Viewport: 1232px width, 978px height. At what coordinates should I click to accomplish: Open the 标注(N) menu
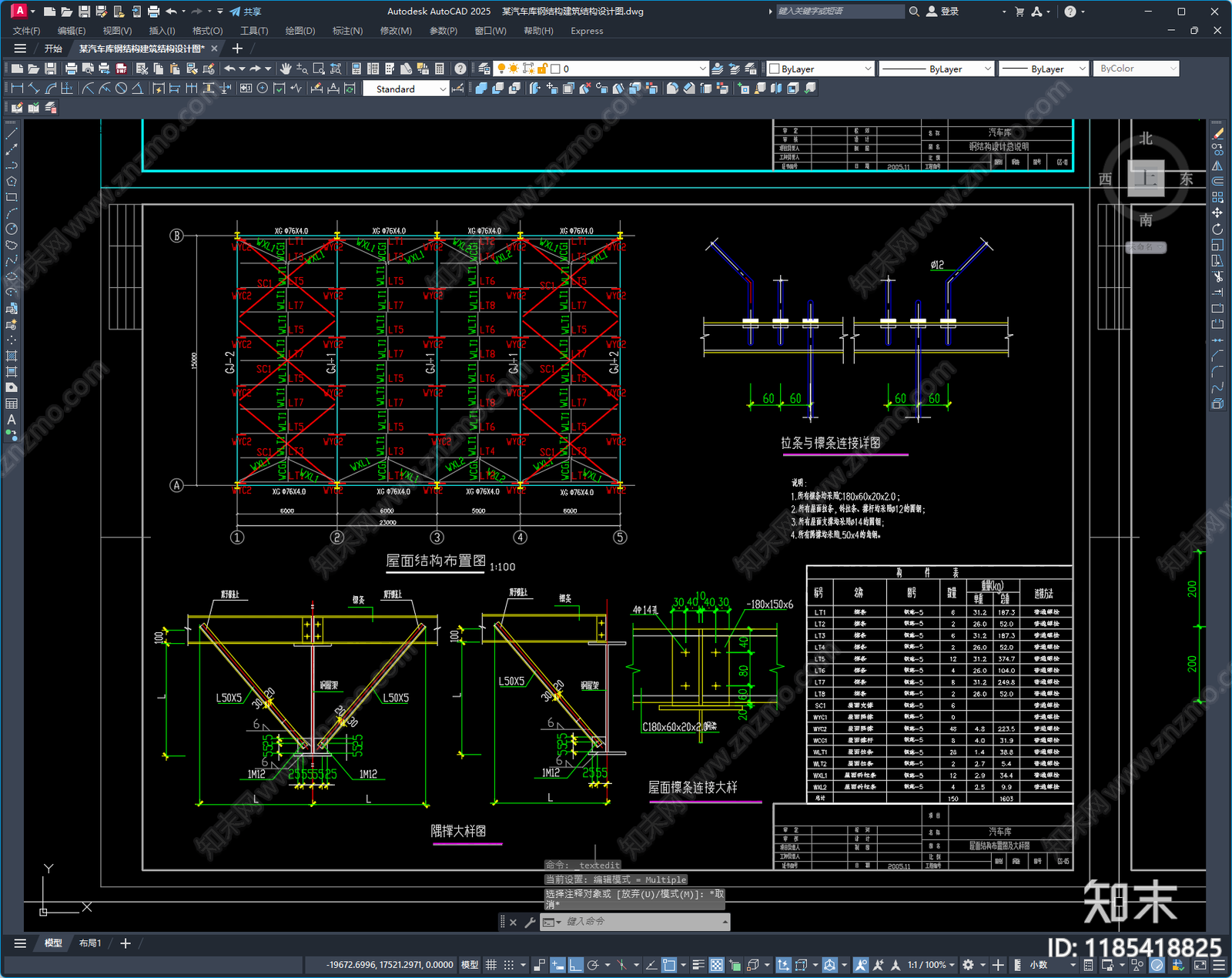pyautogui.click(x=347, y=31)
